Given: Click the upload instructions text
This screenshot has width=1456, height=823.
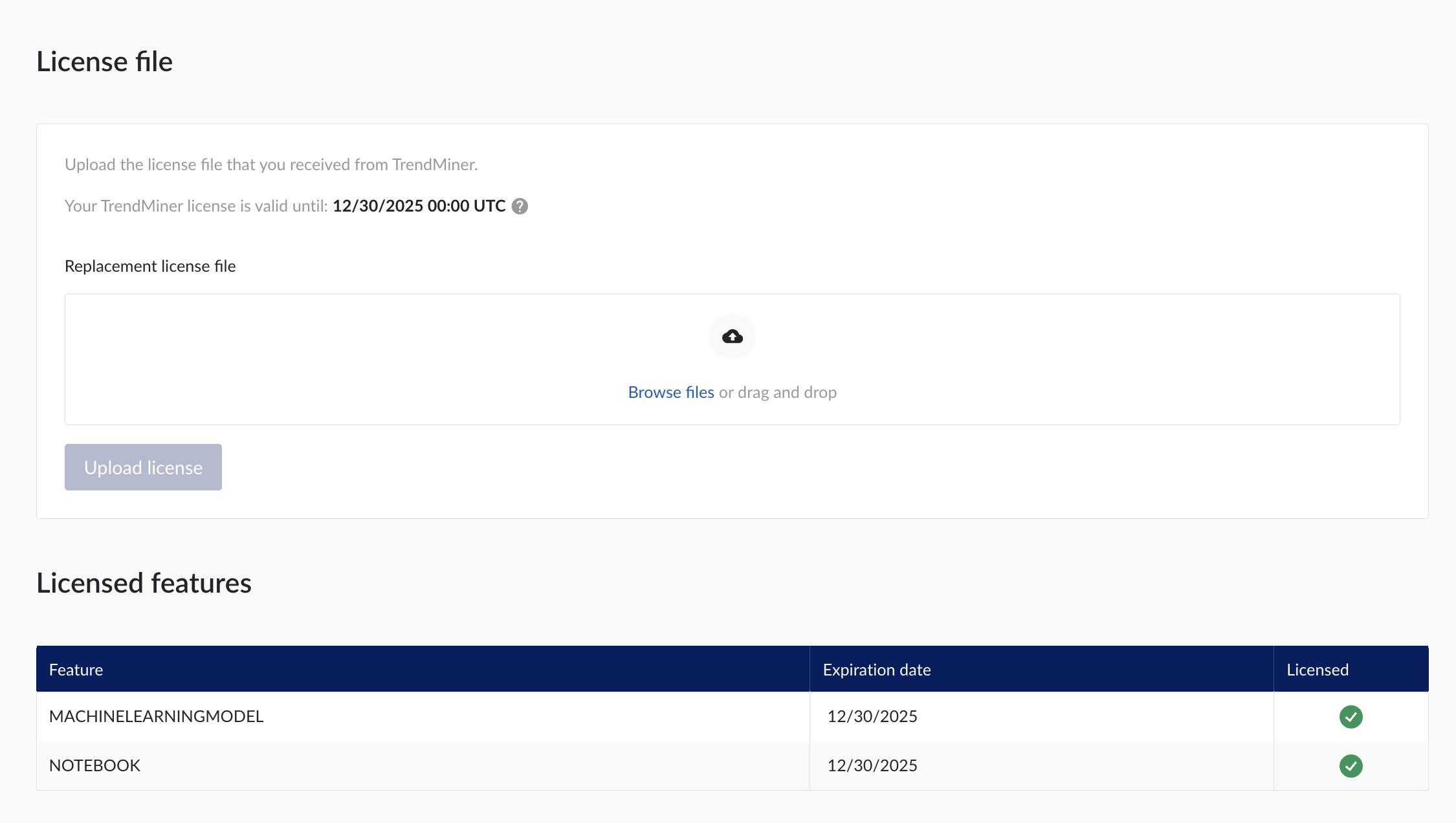Looking at the screenshot, I should pos(270,165).
